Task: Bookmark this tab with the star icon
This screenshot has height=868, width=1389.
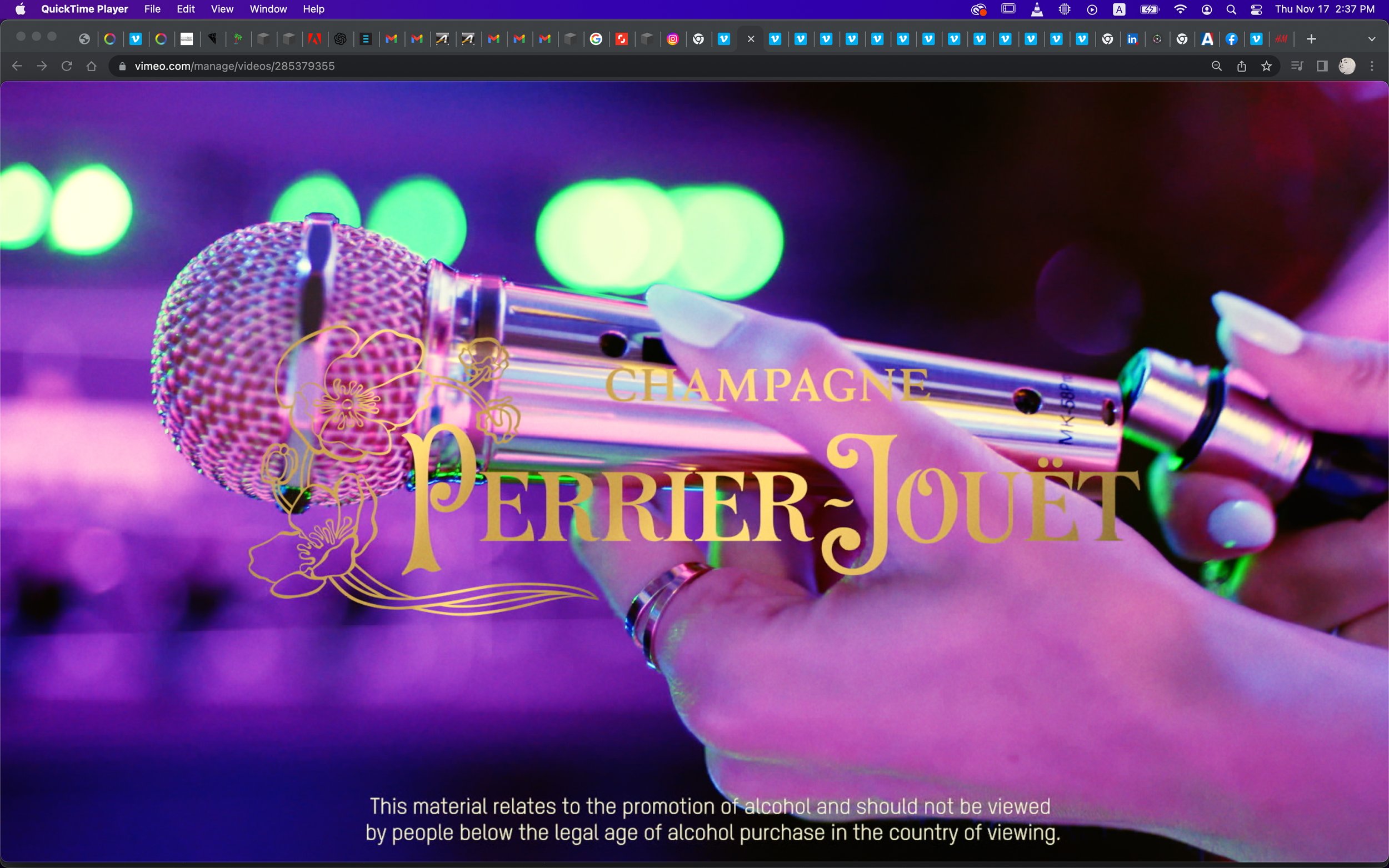Action: tap(1266, 66)
